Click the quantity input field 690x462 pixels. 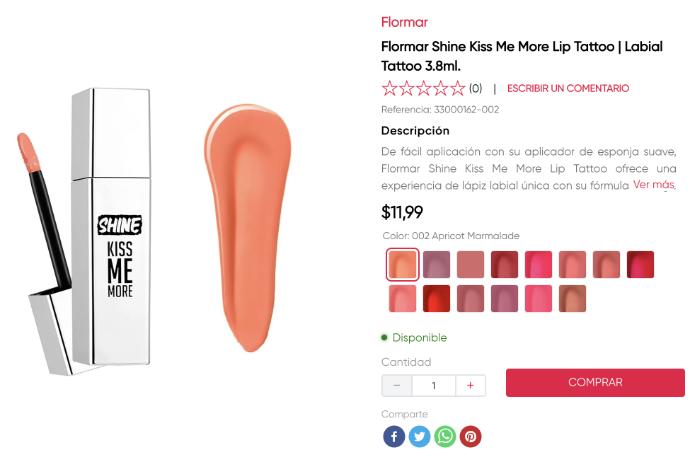pyautogui.click(x=433, y=385)
